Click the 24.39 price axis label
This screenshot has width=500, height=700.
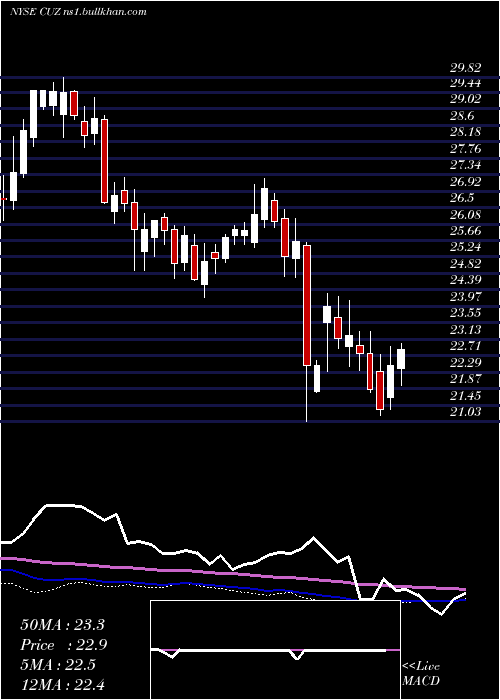pos(466,280)
